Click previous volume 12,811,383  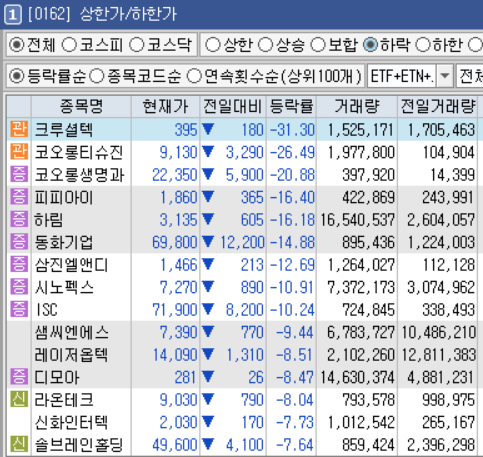(x=438, y=355)
